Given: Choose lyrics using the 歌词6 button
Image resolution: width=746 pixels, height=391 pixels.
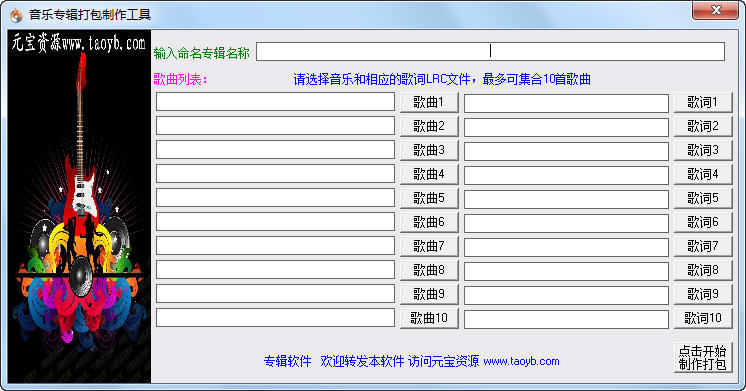Looking at the screenshot, I should click(x=703, y=222).
